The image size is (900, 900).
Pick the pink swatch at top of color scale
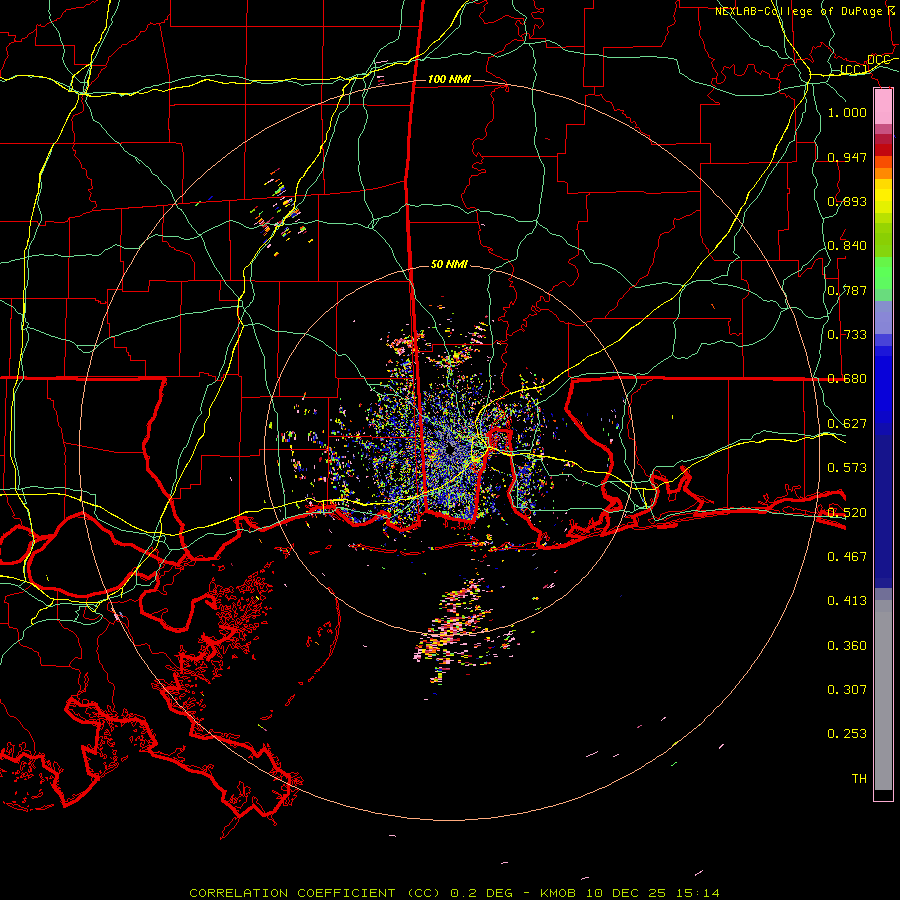[x=883, y=107]
